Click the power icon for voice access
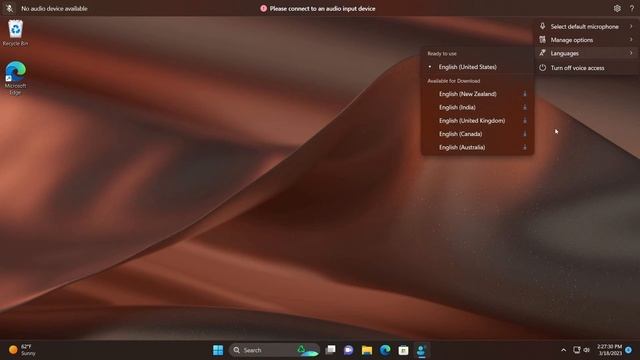This screenshot has width=640, height=360. click(542, 68)
